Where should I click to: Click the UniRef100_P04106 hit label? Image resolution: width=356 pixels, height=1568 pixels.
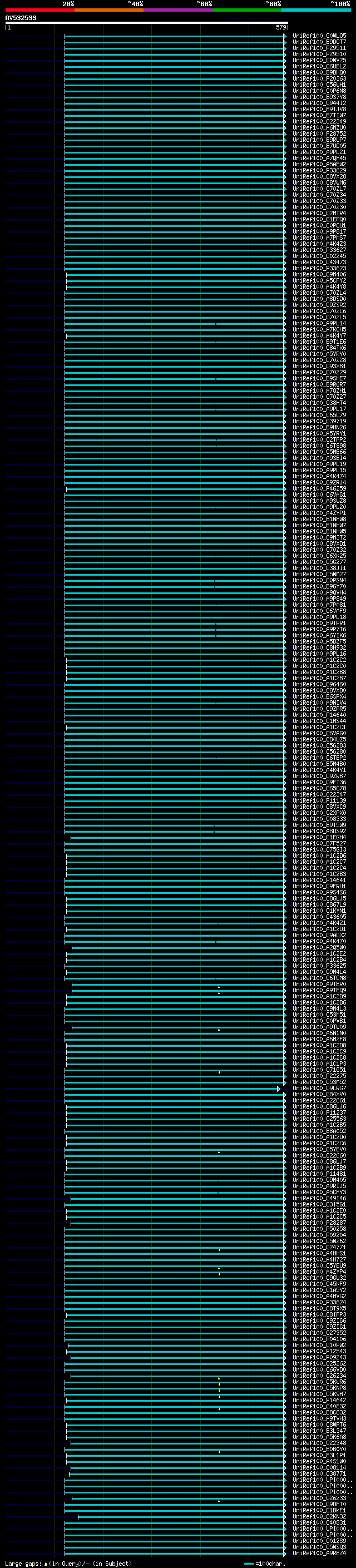(x=319, y=1339)
